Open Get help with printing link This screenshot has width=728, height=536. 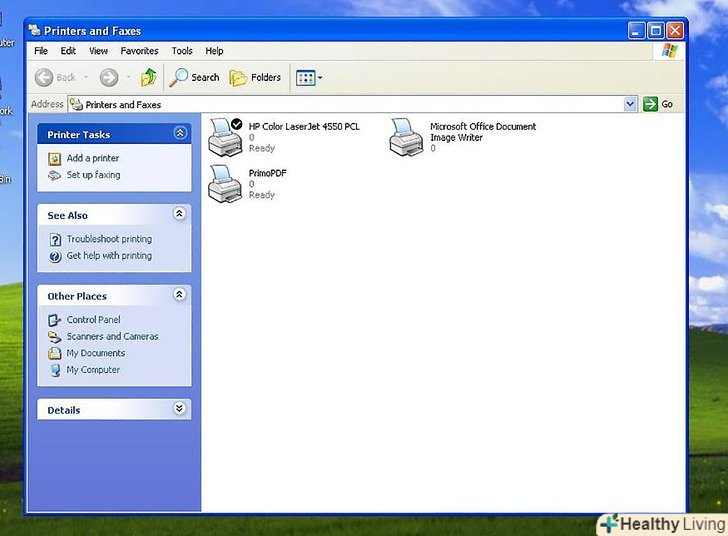point(109,256)
